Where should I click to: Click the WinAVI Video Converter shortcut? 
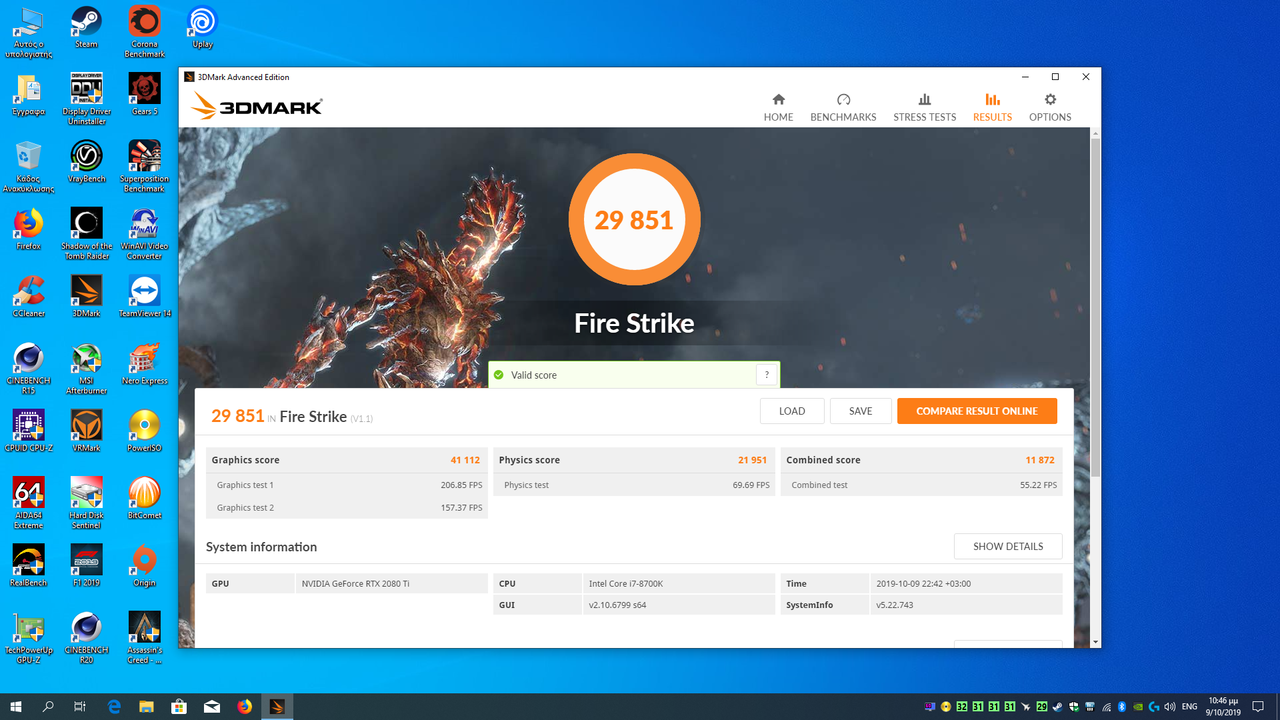tap(144, 233)
